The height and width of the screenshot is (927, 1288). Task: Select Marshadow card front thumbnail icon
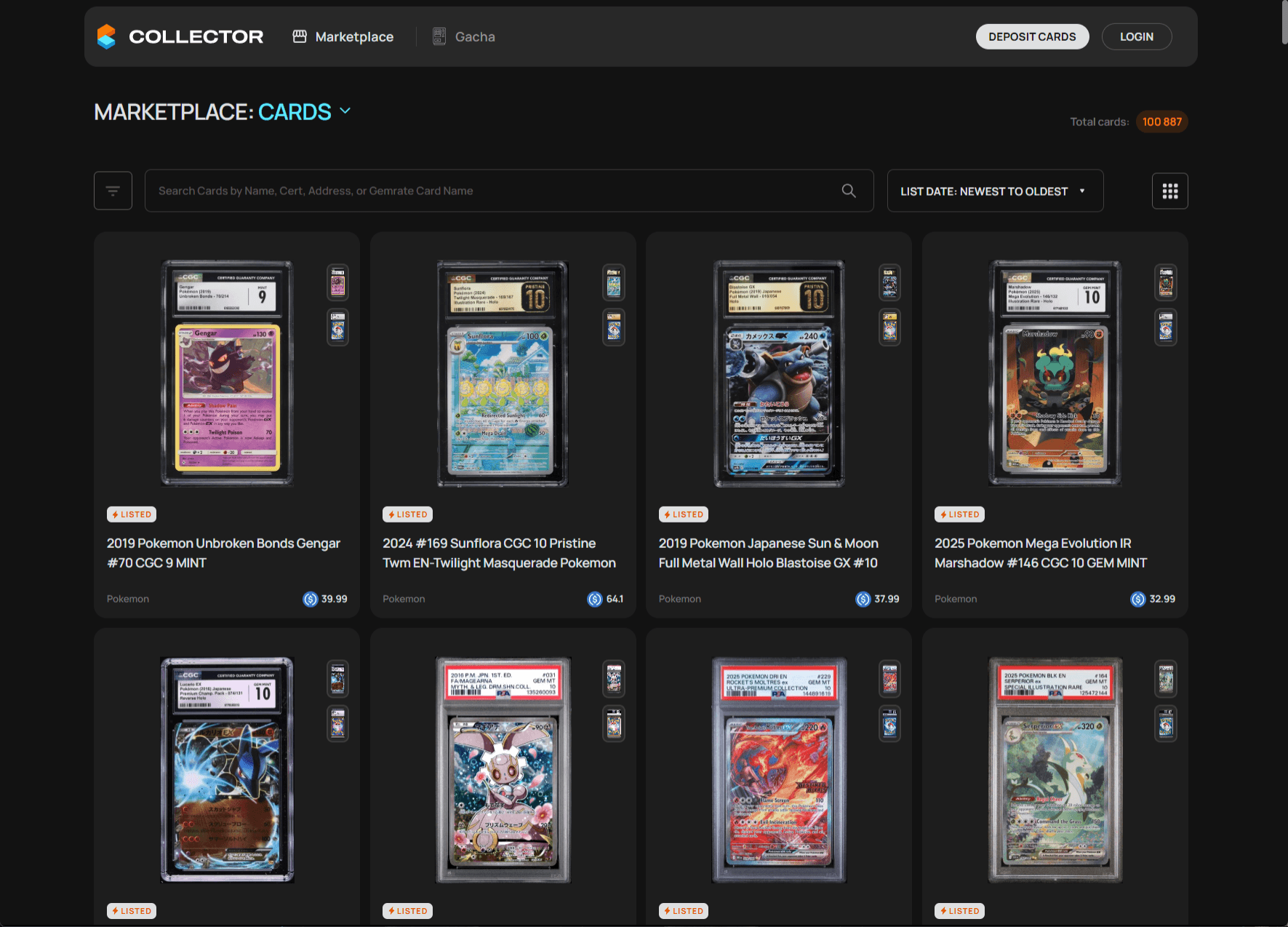[1166, 282]
